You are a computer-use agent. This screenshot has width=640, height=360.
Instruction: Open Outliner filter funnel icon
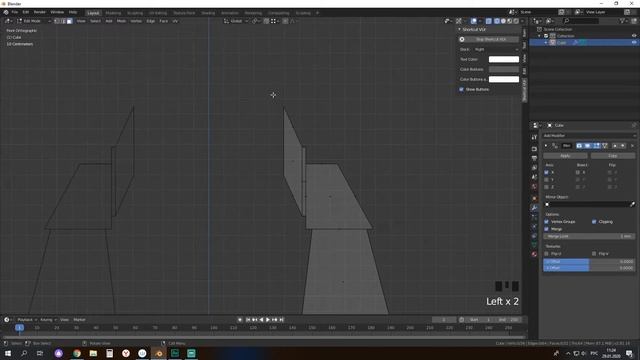click(622, 21)
